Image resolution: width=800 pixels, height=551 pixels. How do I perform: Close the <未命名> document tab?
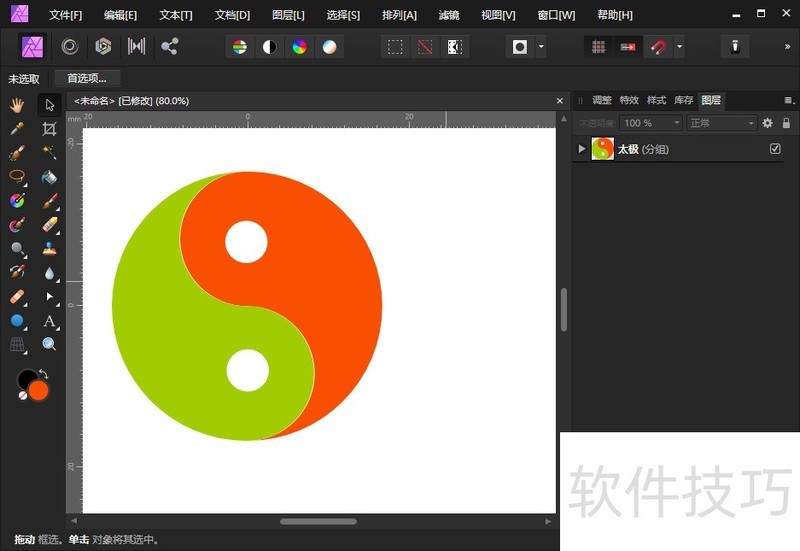(560, 101)
